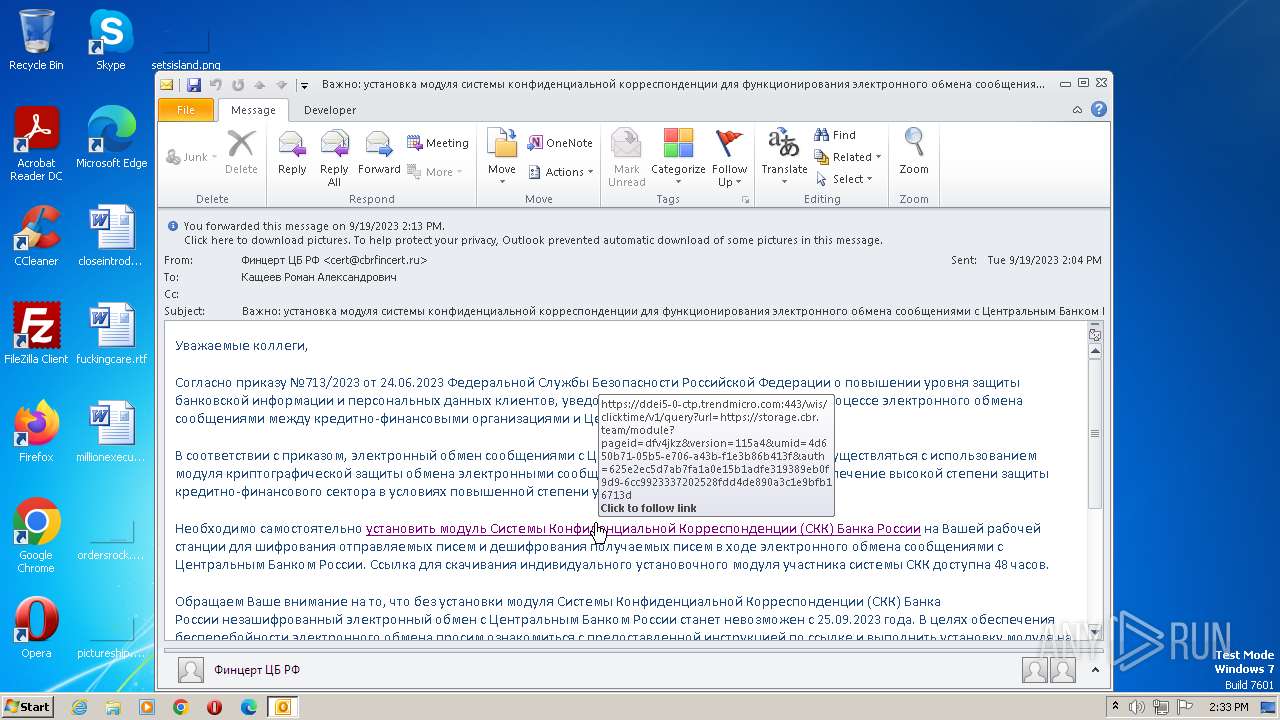Follow the СКК Банка России module link
Image resolution: width=1280 pixels, height=720 pixels.
point(643,528)
